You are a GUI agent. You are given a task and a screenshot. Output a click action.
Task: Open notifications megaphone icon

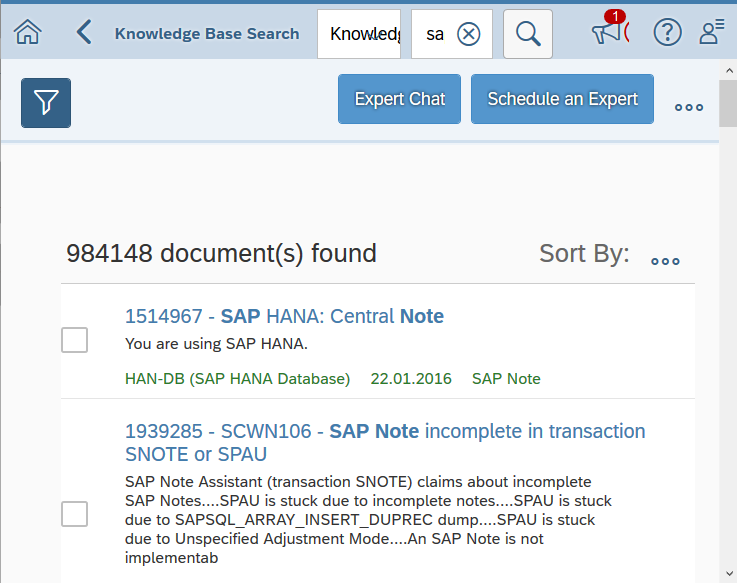[x=606, y=33]
